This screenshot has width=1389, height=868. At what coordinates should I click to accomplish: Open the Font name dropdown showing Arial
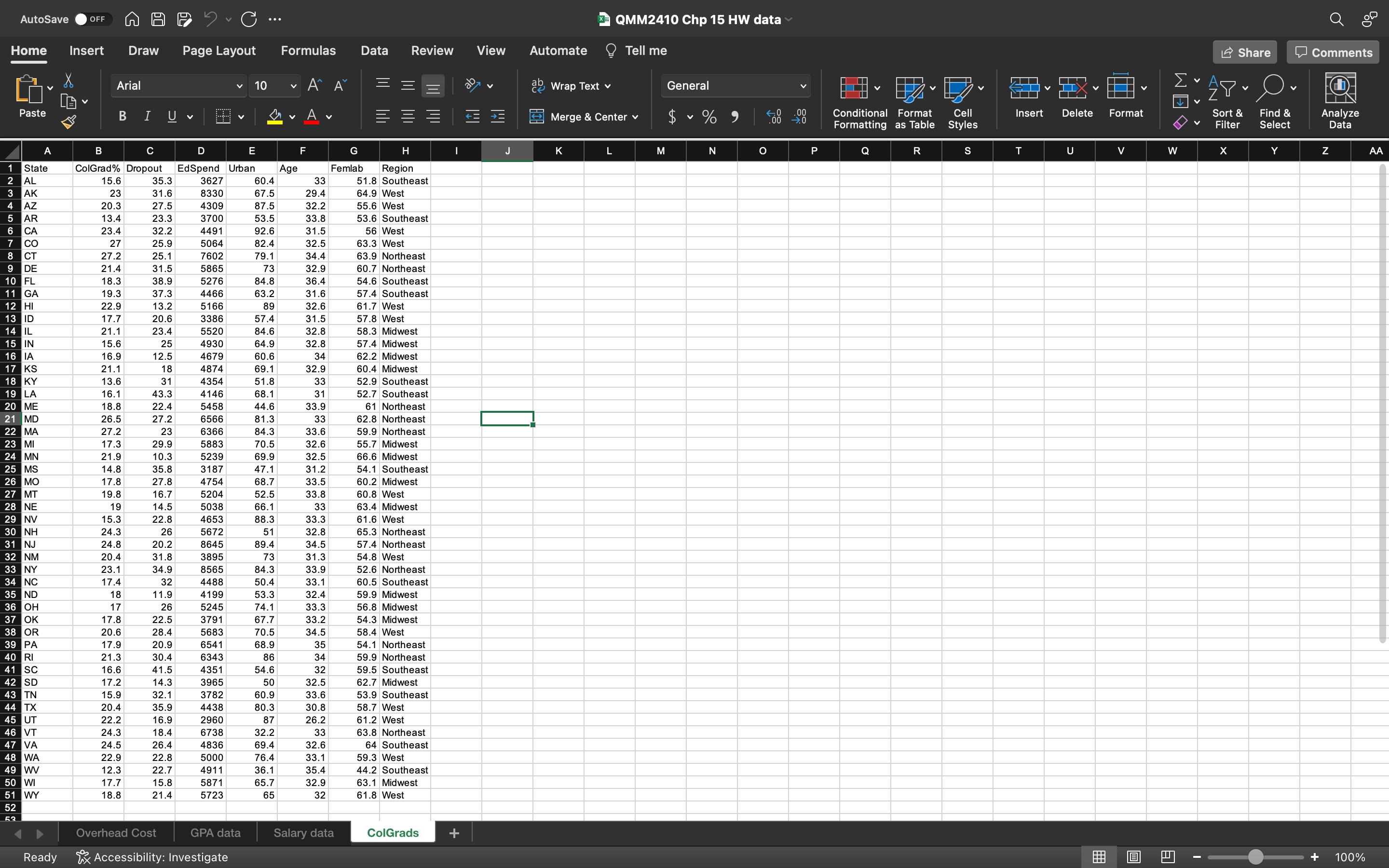pos(178,85)
